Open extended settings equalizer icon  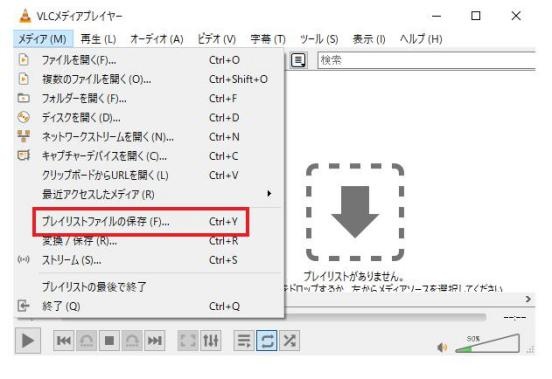(211, 341)
